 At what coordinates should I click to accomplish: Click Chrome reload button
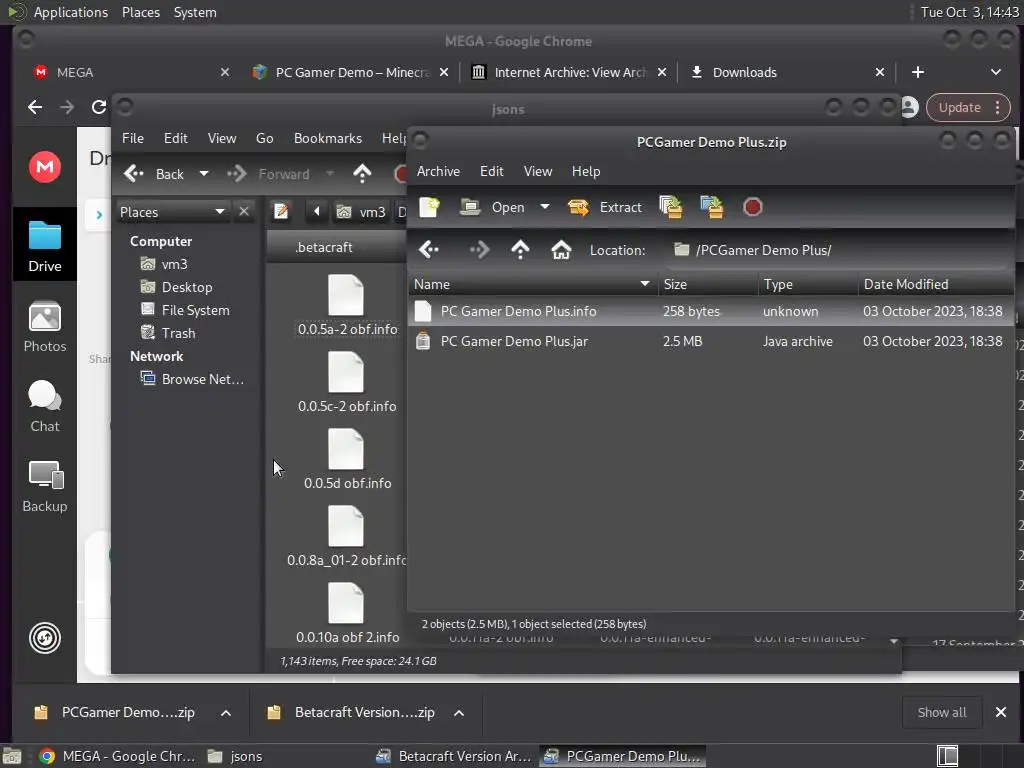[99, 107]
